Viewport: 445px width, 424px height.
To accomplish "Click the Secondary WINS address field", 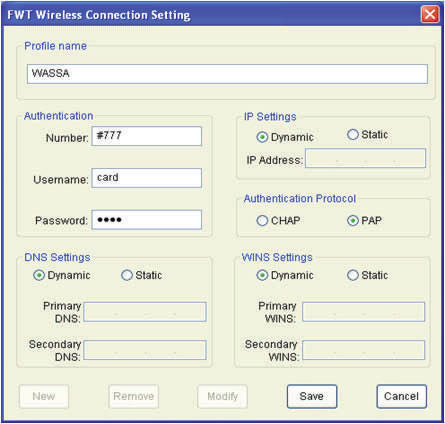I will 364,350.
